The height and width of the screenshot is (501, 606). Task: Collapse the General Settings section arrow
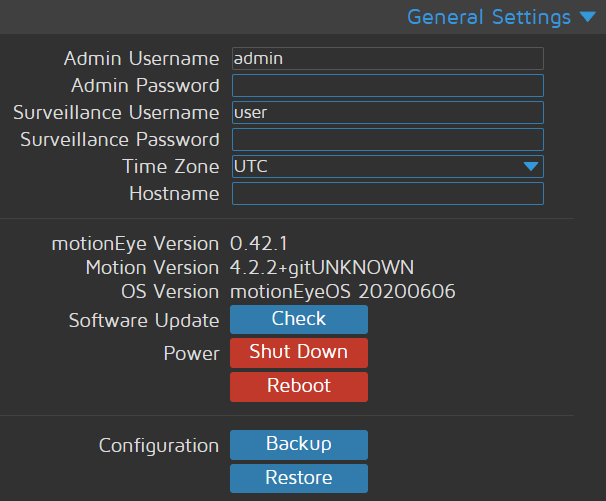[587, 17]
